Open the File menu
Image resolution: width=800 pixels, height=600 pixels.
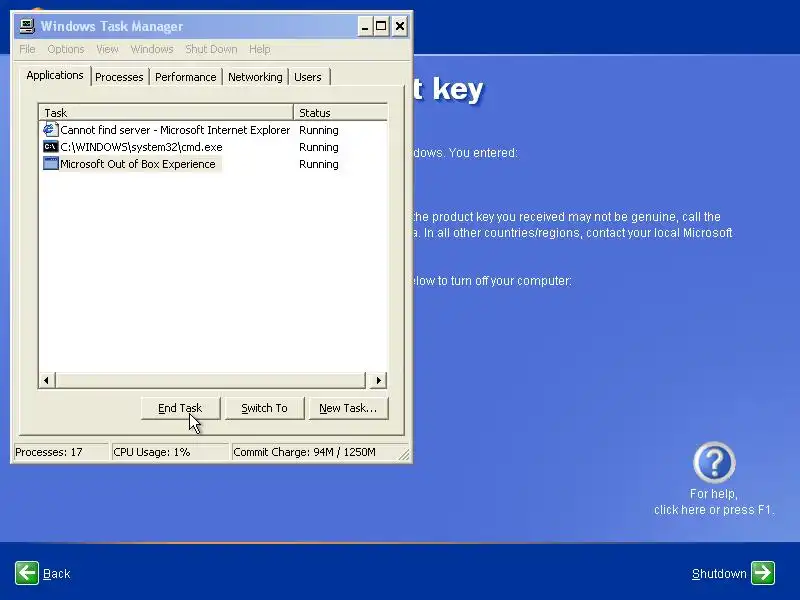coord(27,49)
